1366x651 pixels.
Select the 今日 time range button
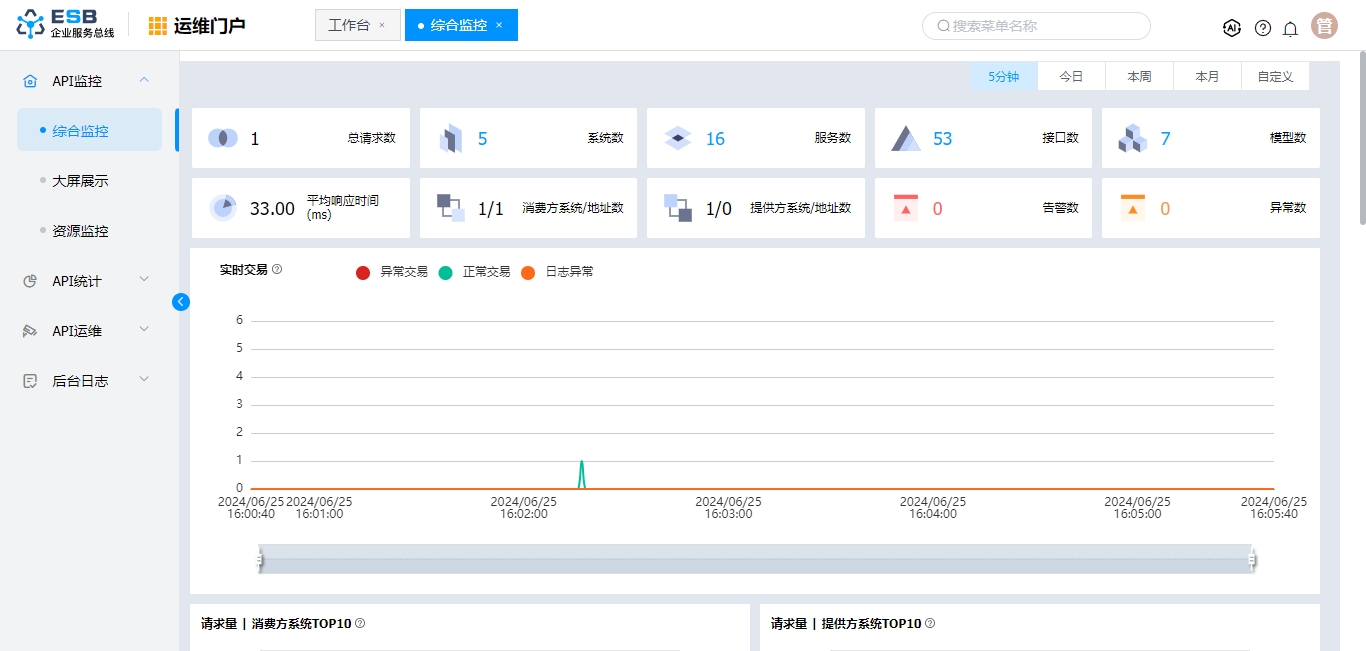coord(1071,76)
